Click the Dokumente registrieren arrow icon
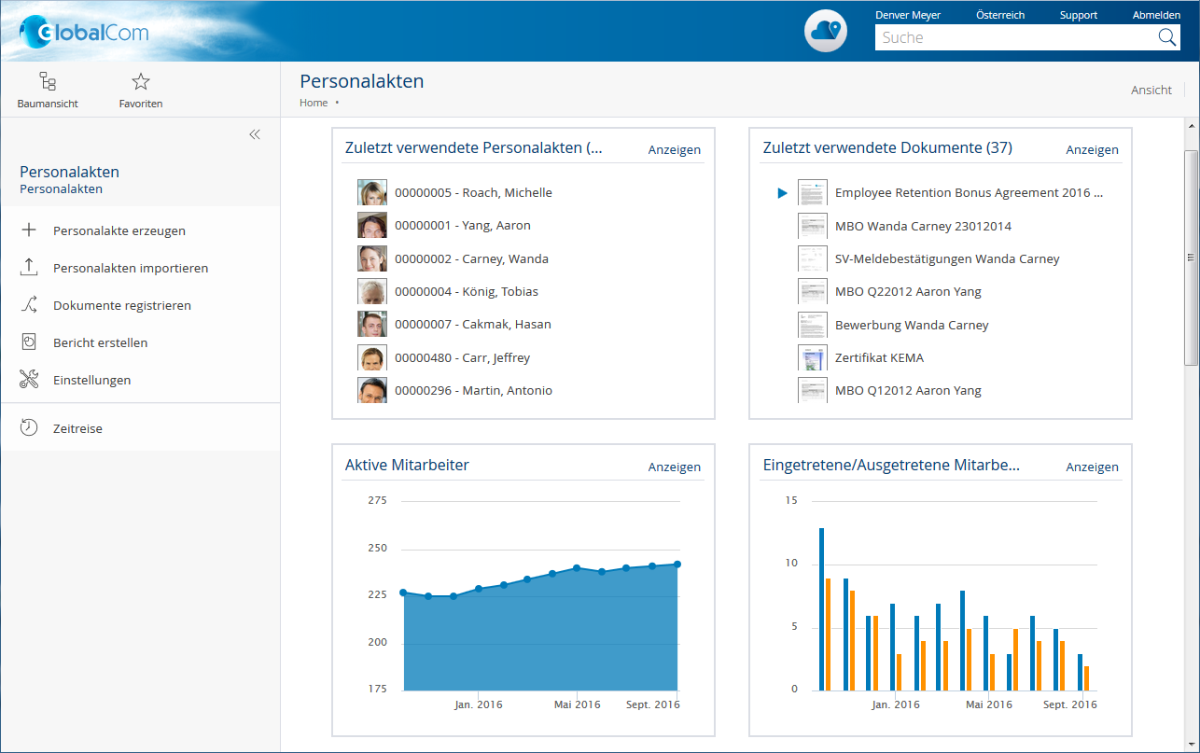The image size is (1200, 753). [x=29, y=305]
